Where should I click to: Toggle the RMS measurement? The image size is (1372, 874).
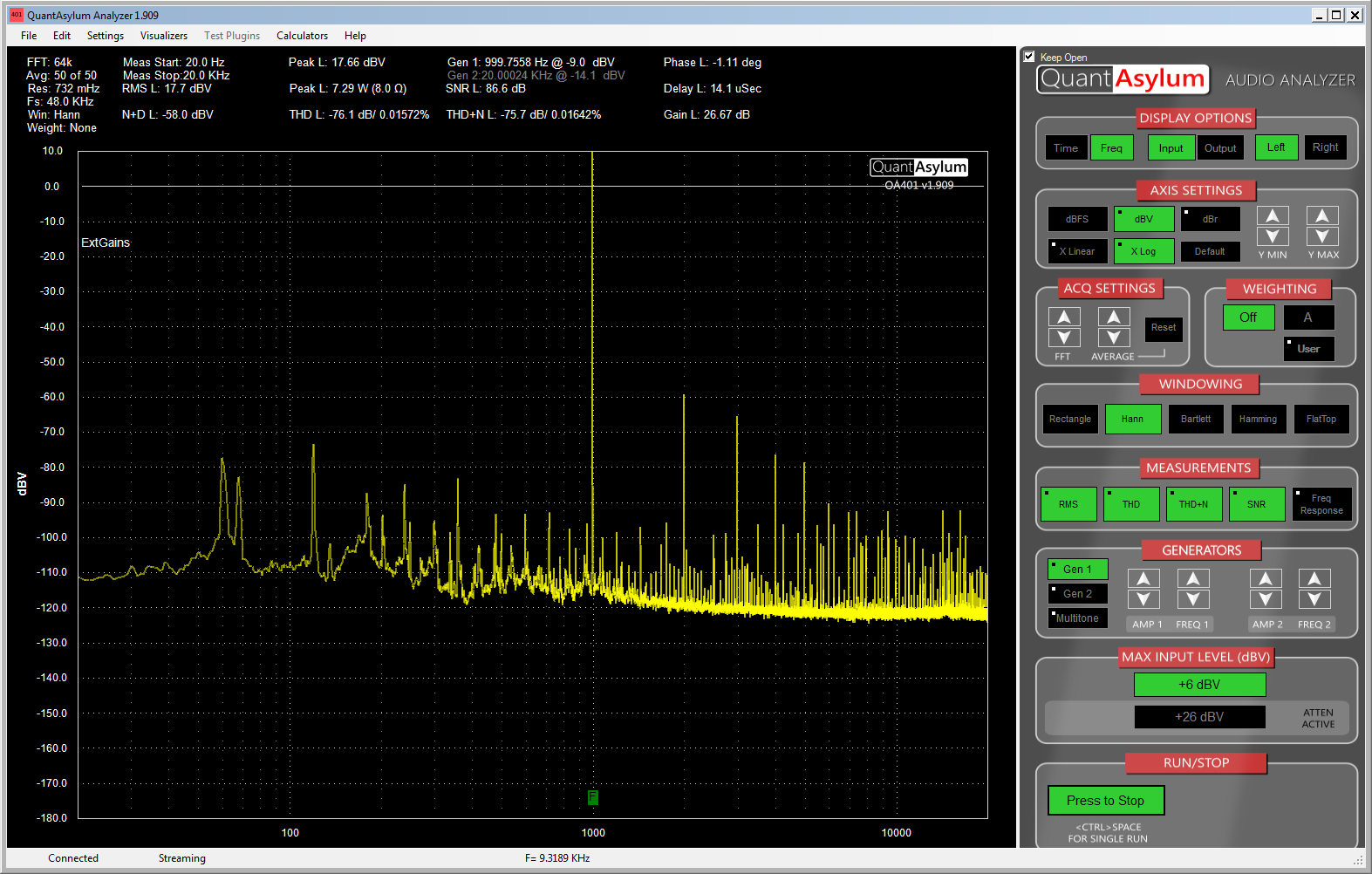[x=1068, y=504]
